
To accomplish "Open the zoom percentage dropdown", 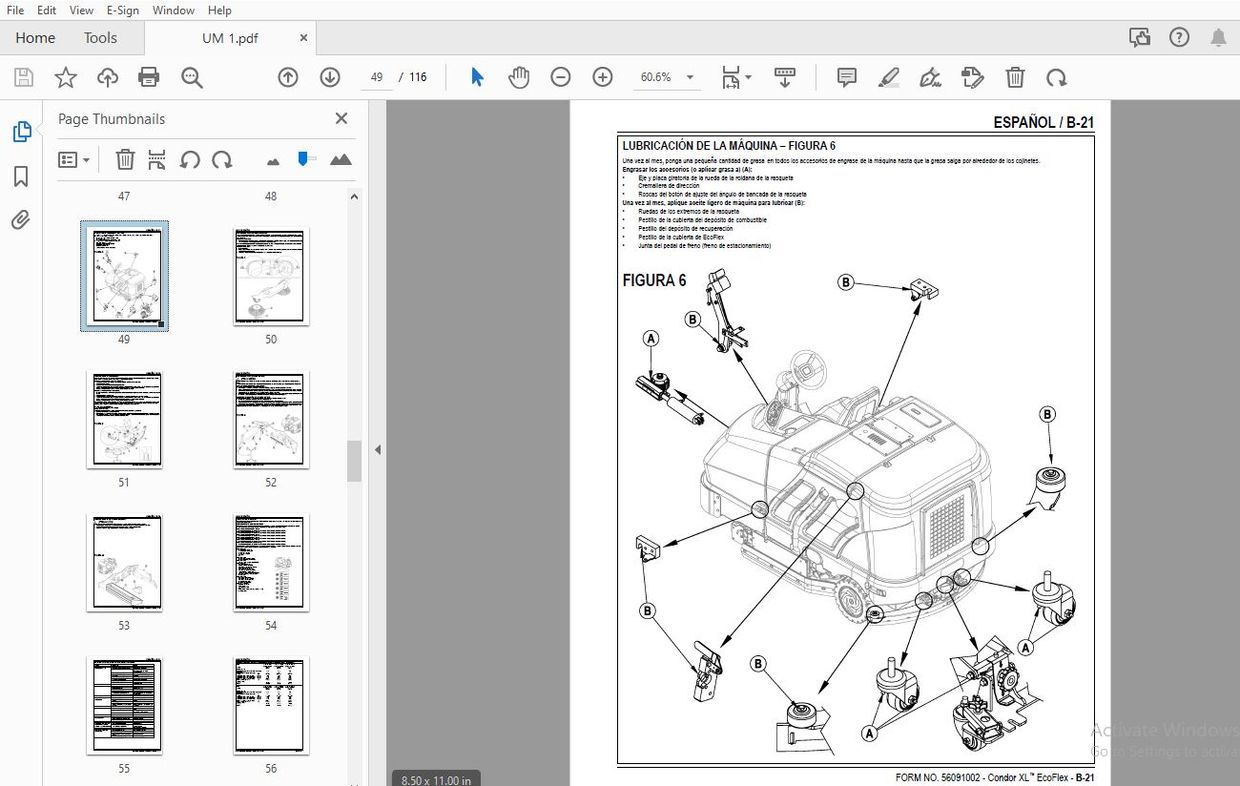I will [x=689, y=76].
